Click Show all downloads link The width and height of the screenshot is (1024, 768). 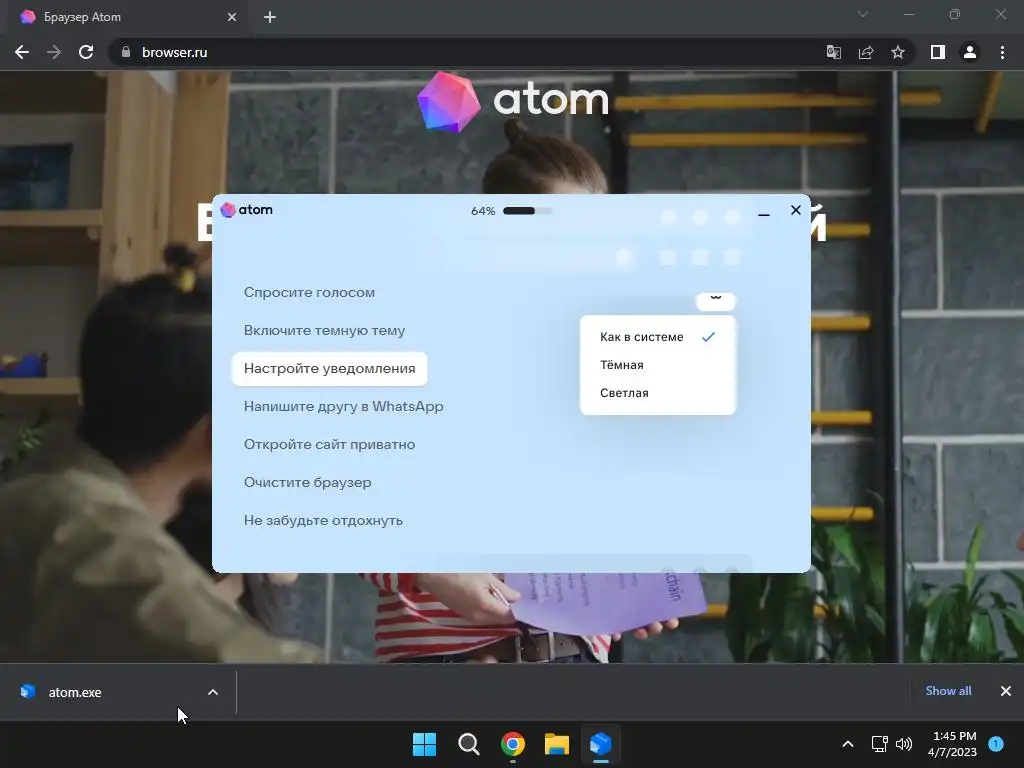[x=948, y=691]
